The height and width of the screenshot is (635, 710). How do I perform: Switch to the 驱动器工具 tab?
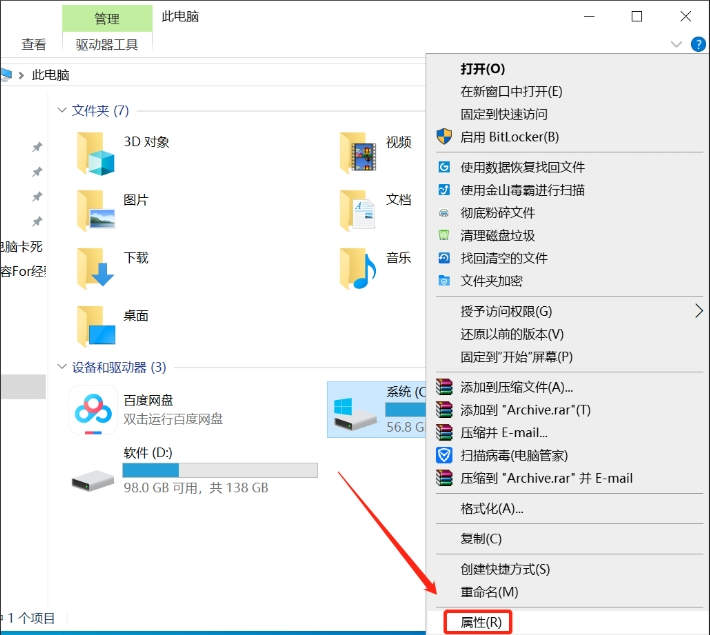click(107, 44)
